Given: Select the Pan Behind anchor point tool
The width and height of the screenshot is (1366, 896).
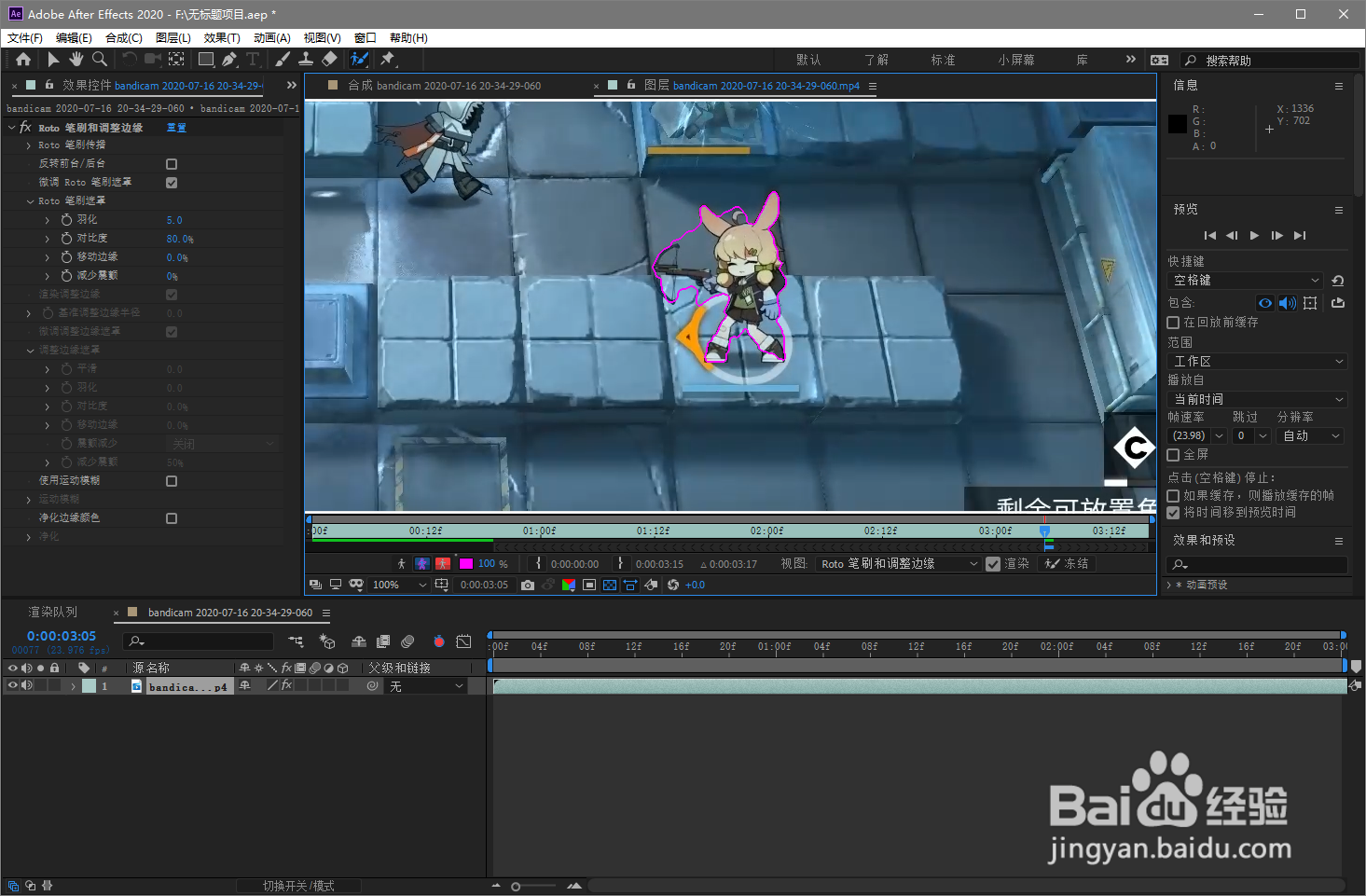Looking at the screenshot, I should click(176, 59).
